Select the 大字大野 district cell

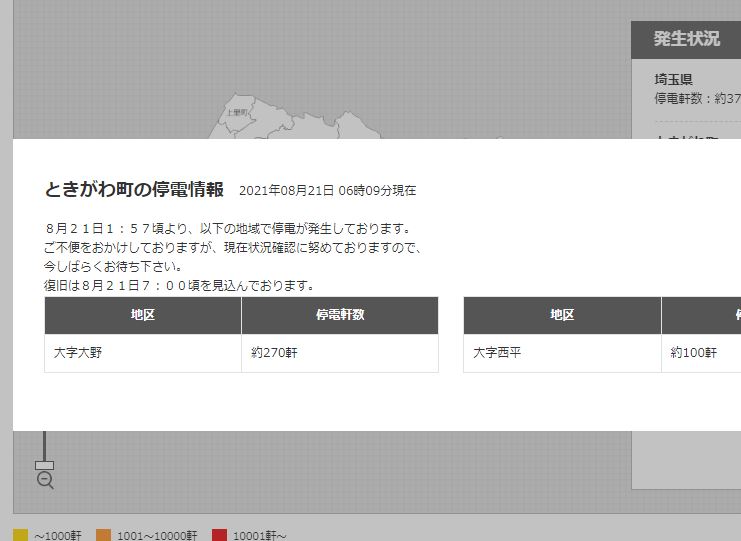tap(143, 353)
